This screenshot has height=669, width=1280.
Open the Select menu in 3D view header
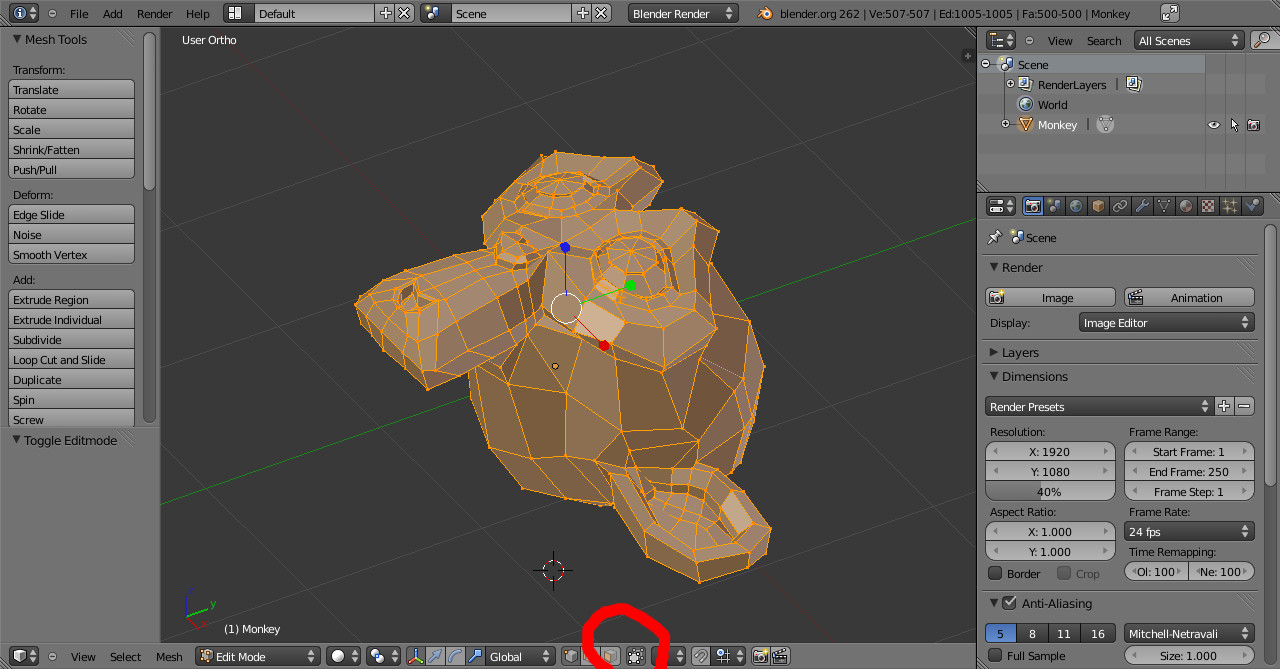click(x=125, y=657)
